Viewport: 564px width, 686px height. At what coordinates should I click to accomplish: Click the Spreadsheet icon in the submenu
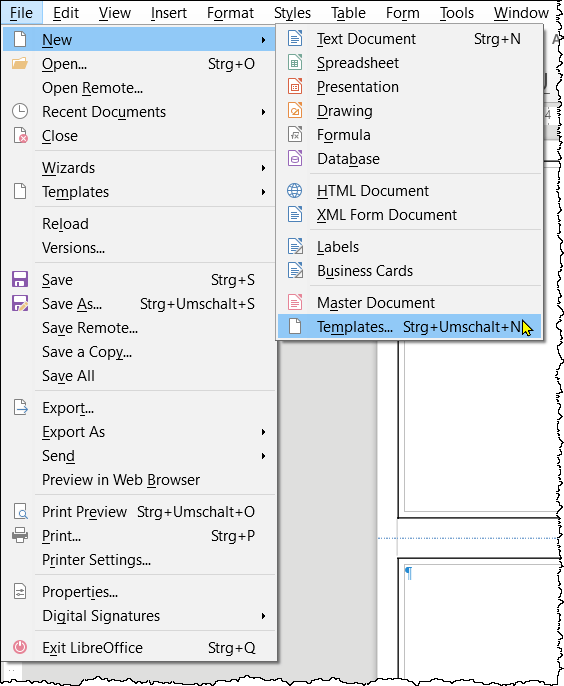(295, 63)
